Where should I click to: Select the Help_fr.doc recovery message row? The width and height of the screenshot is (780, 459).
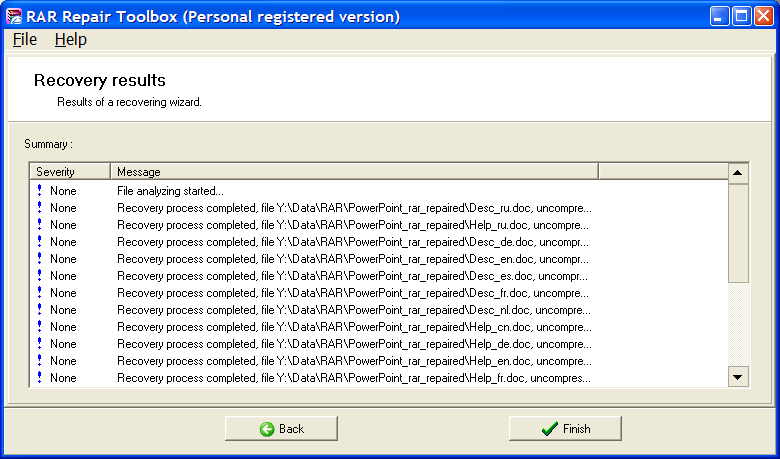coord(353,377)
